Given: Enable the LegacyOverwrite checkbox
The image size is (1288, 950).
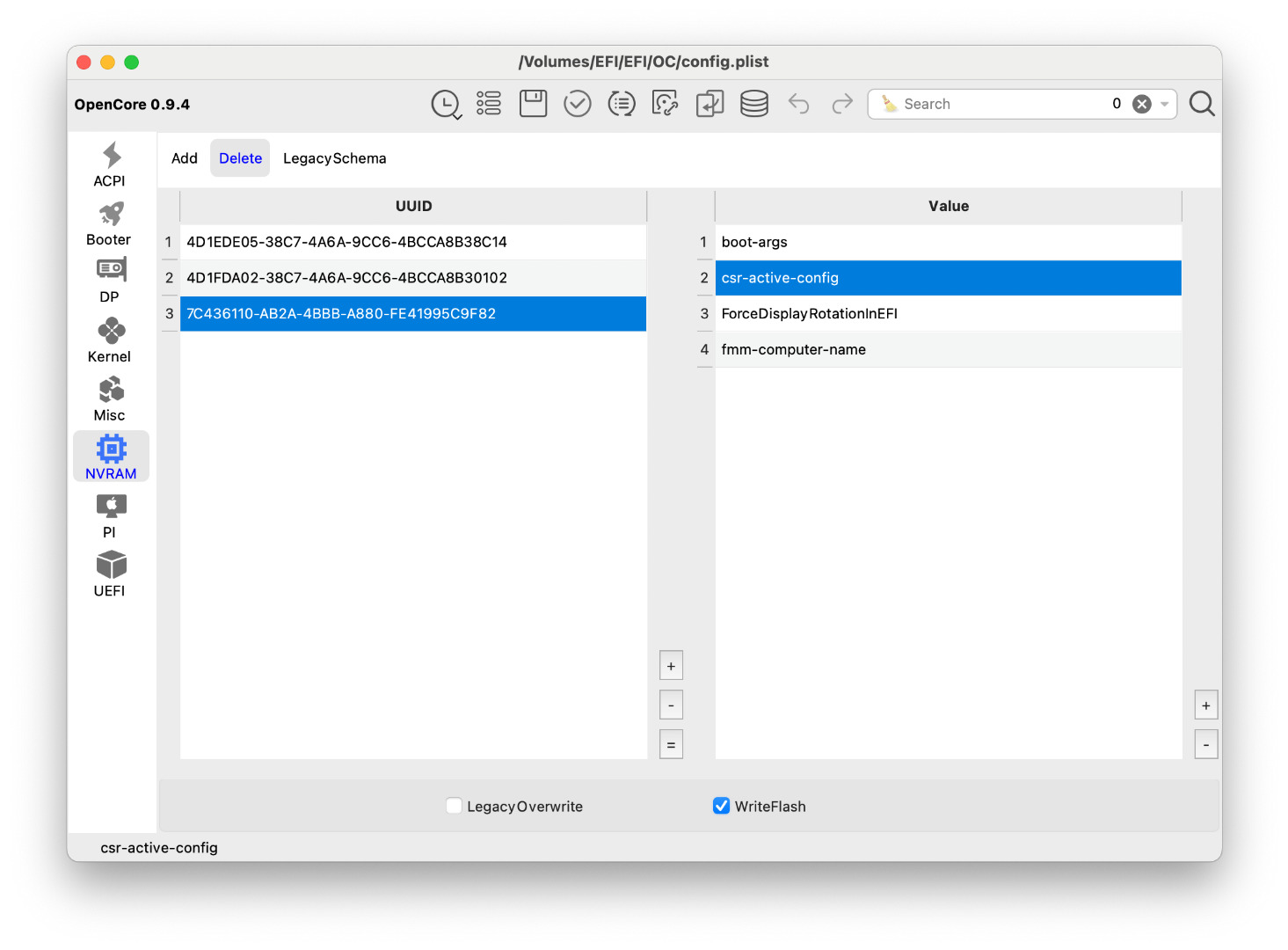Looking at the screenshot, I should 455,806.
